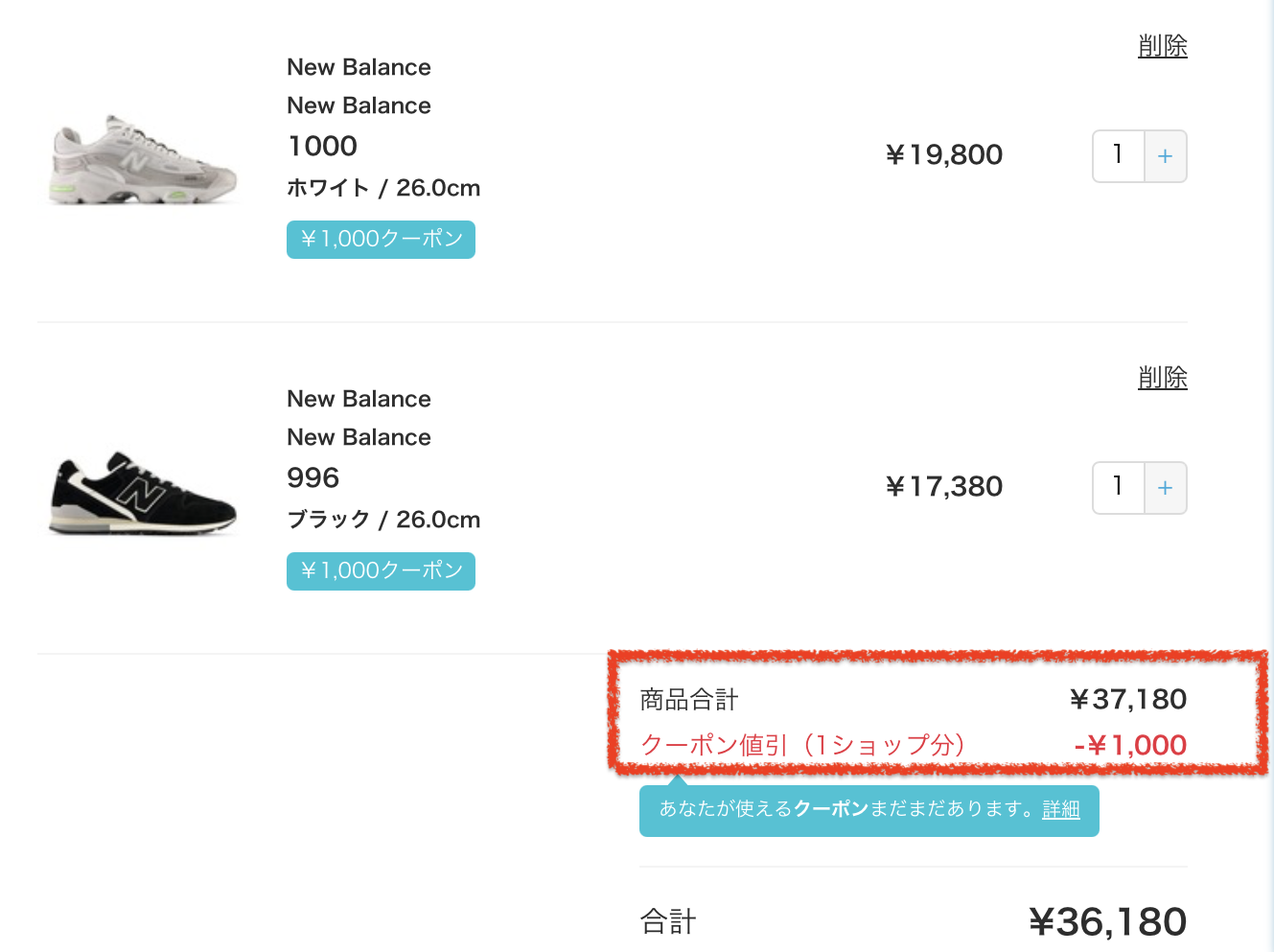Select the quantity field for the 1000 sneakers
The height and width of the screenshot is (952, 1274).
click(1117, 155)
